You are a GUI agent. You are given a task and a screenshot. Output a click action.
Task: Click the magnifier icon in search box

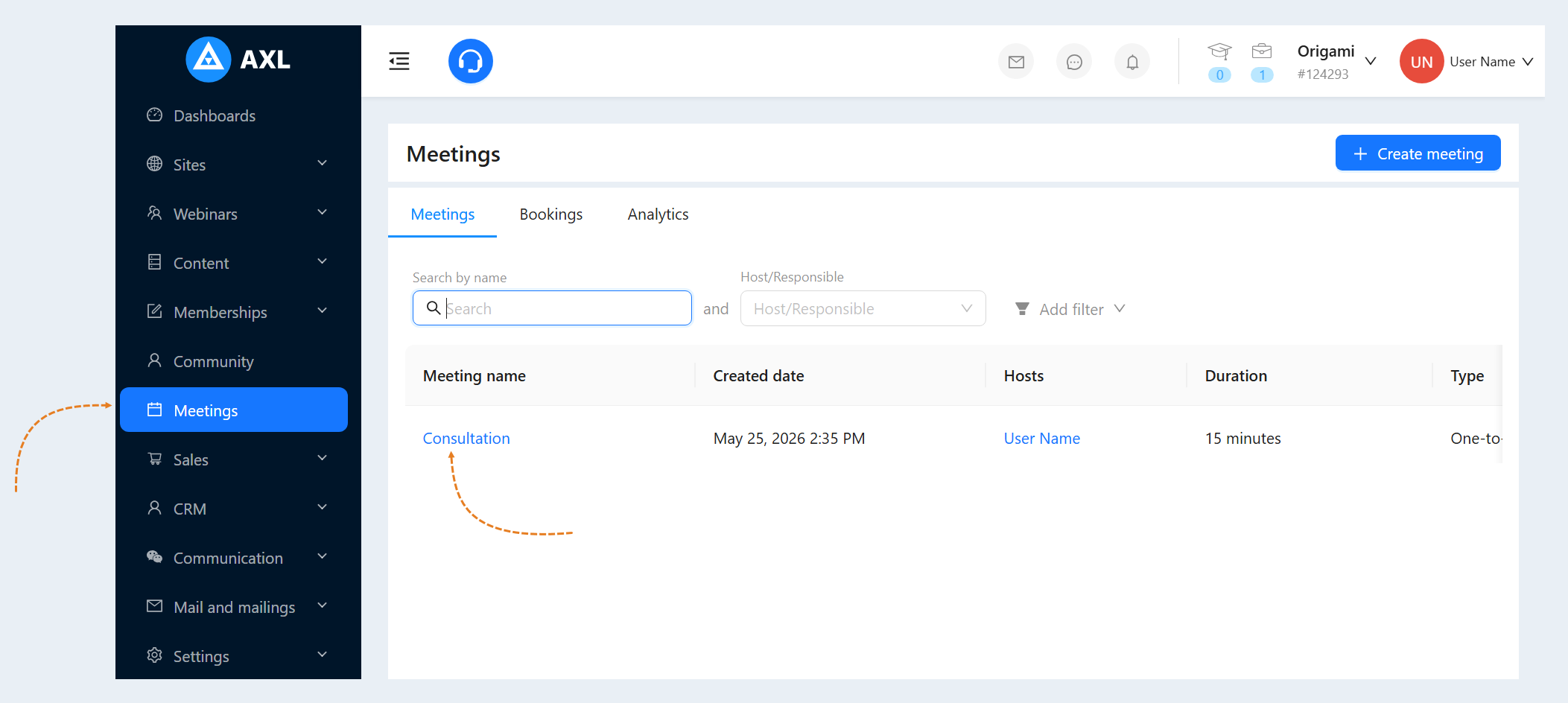(433, 308)
